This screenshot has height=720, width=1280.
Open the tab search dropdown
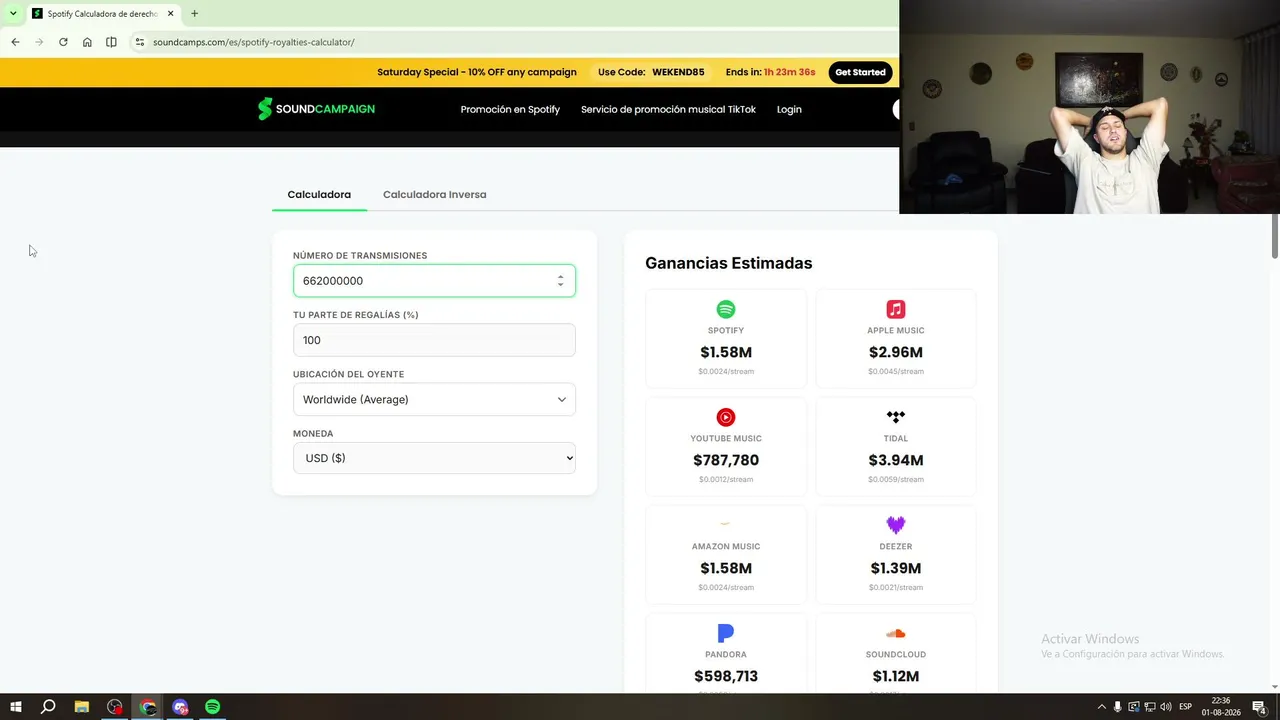(x=13, y=14)
